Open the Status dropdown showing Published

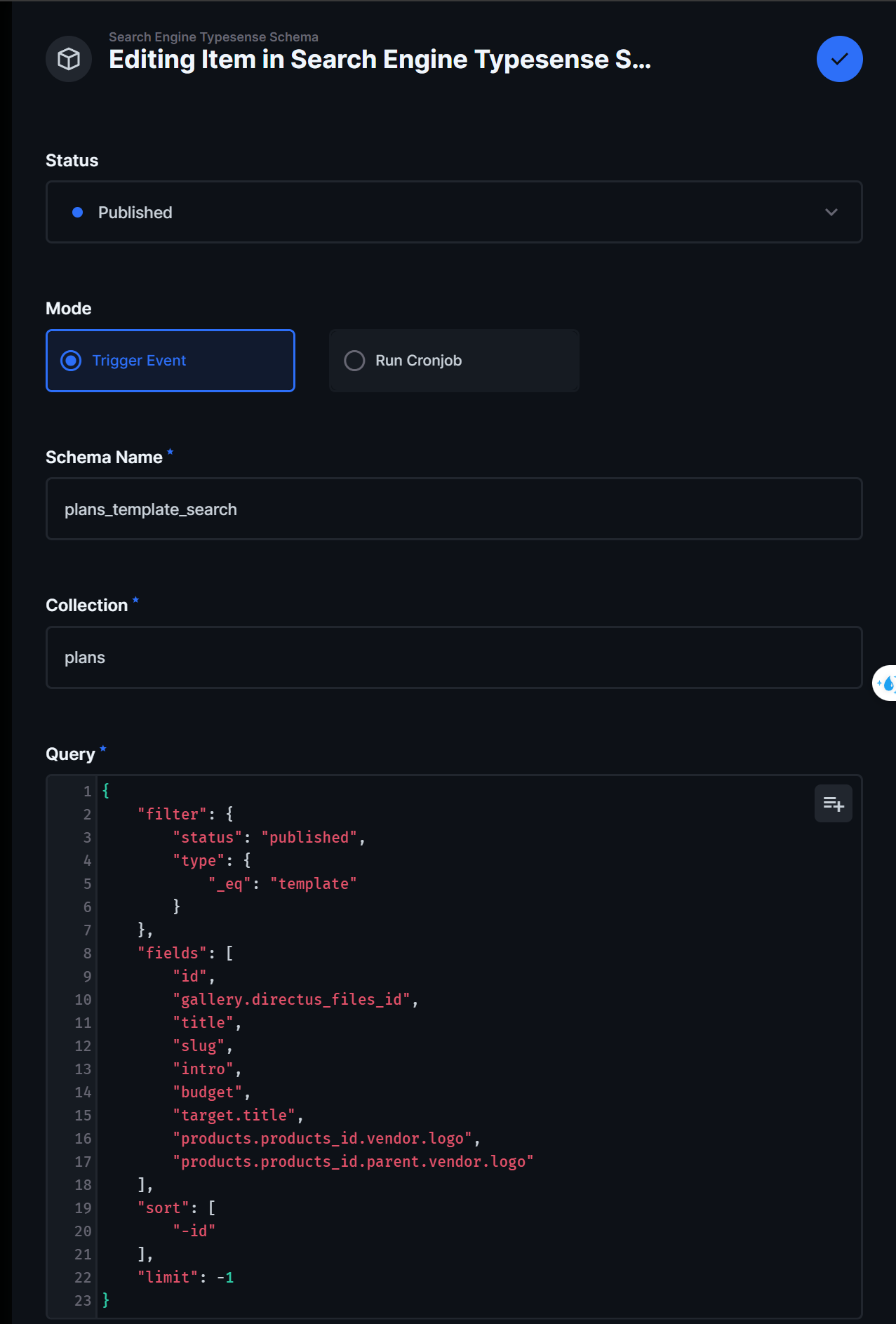(453, 213)
